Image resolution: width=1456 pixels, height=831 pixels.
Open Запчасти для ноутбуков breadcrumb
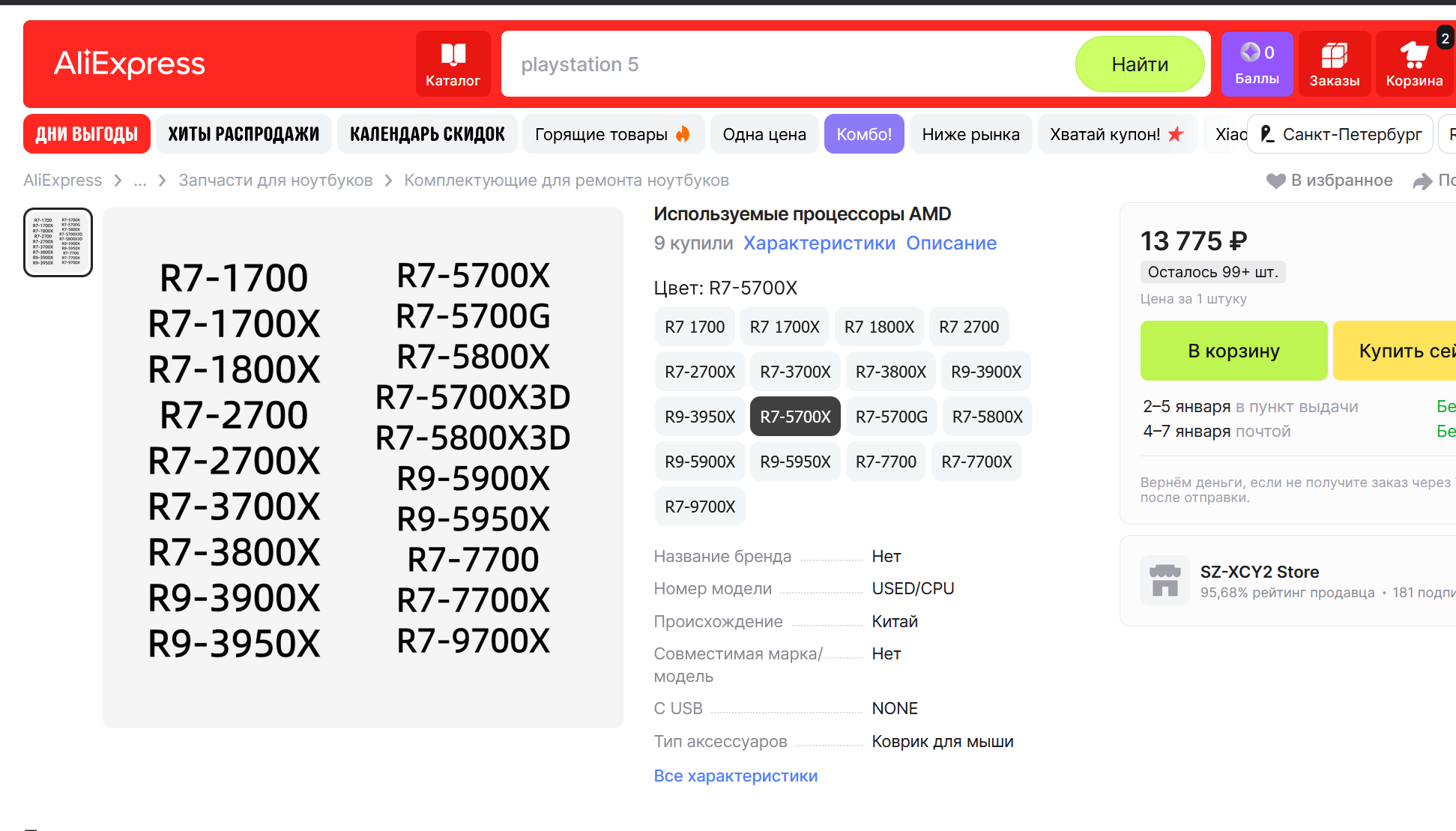click(x=275, y=181)
